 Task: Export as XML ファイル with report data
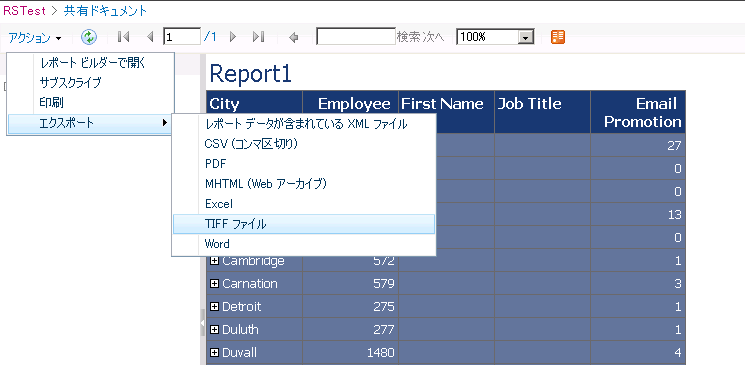pyautogui.click(x=304, y=125)
